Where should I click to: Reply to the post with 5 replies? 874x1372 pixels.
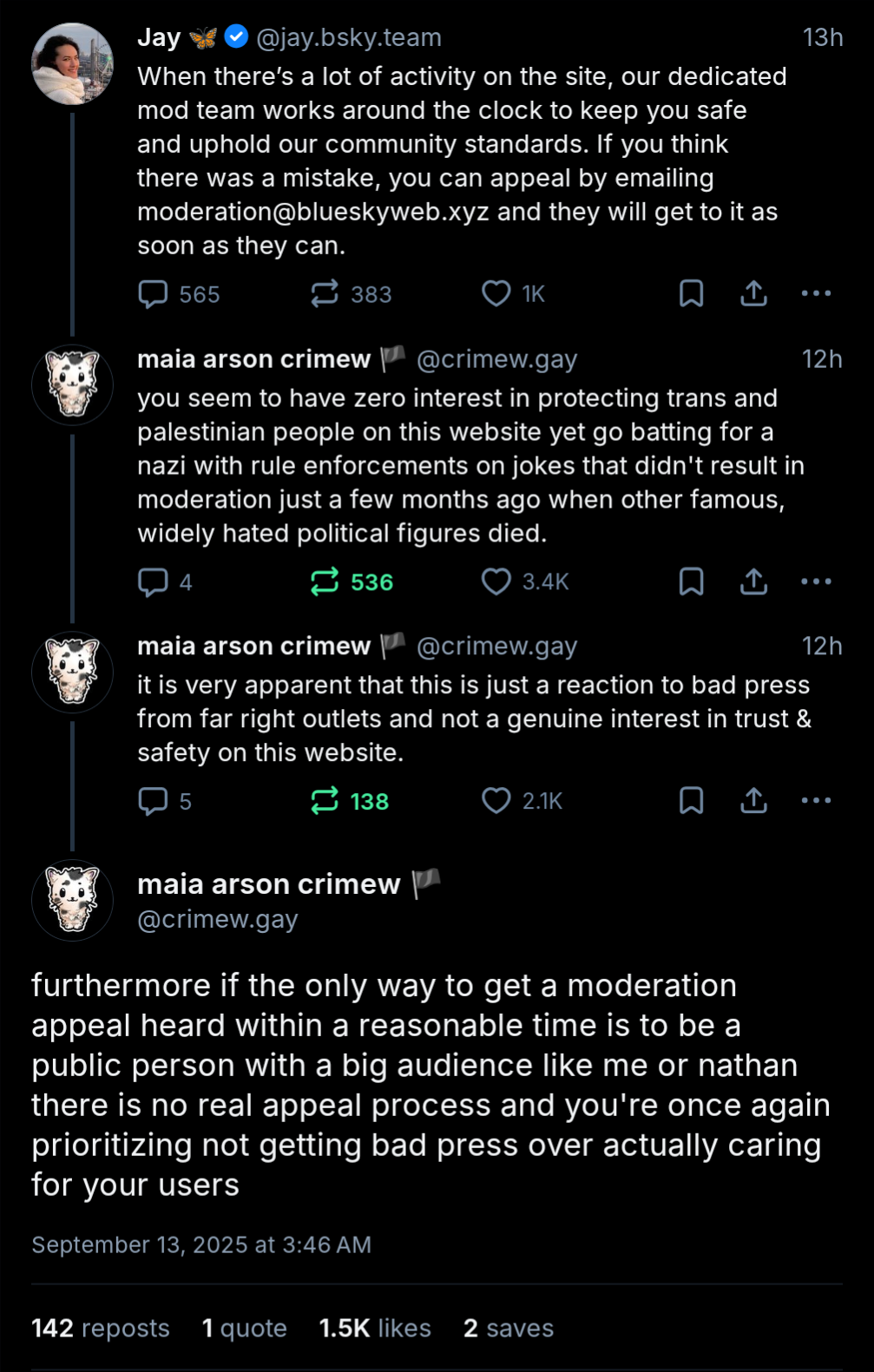pos(154,801)
